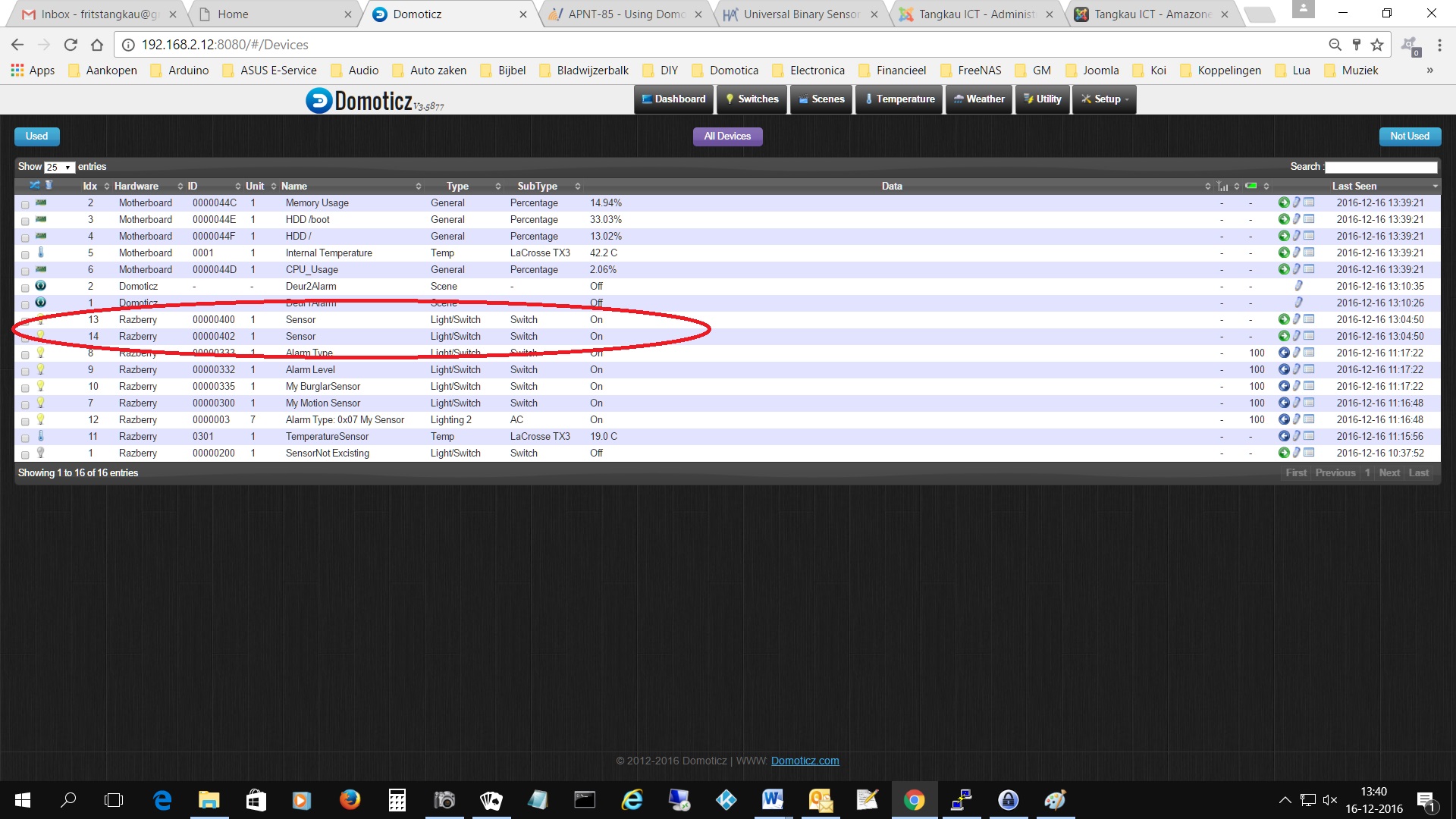The width and height of the screenshot is (1456, 819).
Task: Click the pencil rename icon for the Deur2Alarm scene
Action: click(x=1298, y=286)
